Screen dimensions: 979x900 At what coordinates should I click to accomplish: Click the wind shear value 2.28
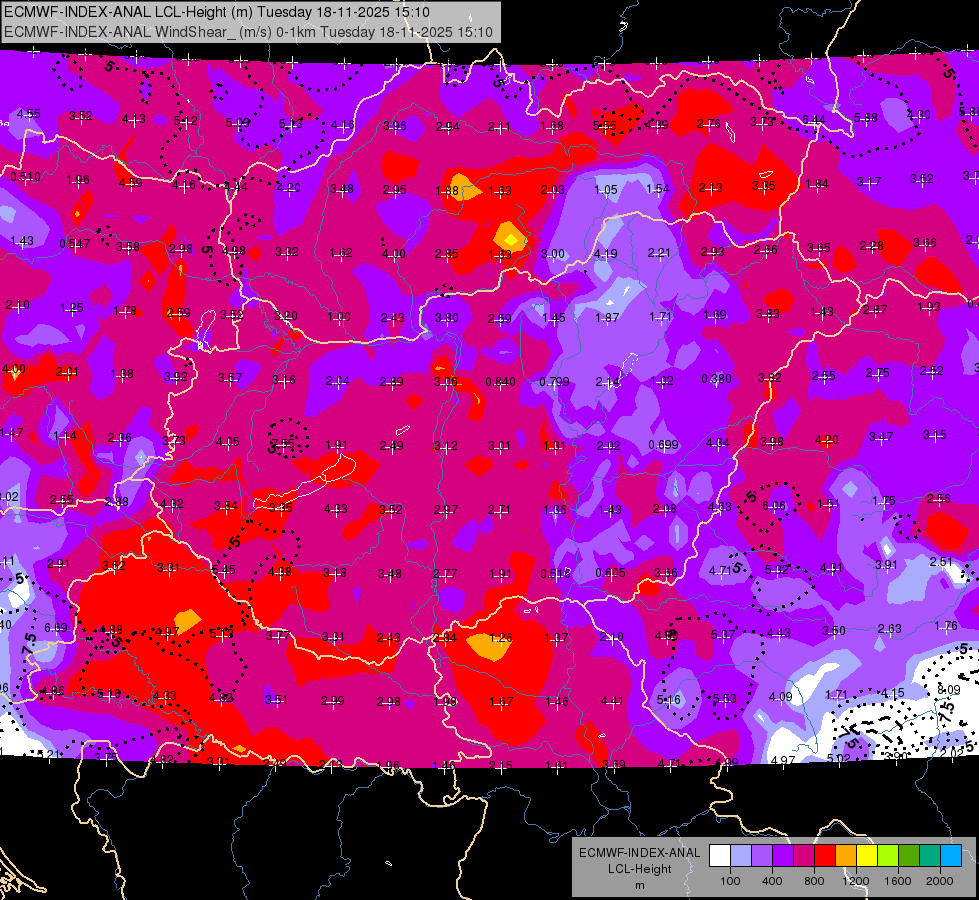pyautogui.click(x=871, y=245)
